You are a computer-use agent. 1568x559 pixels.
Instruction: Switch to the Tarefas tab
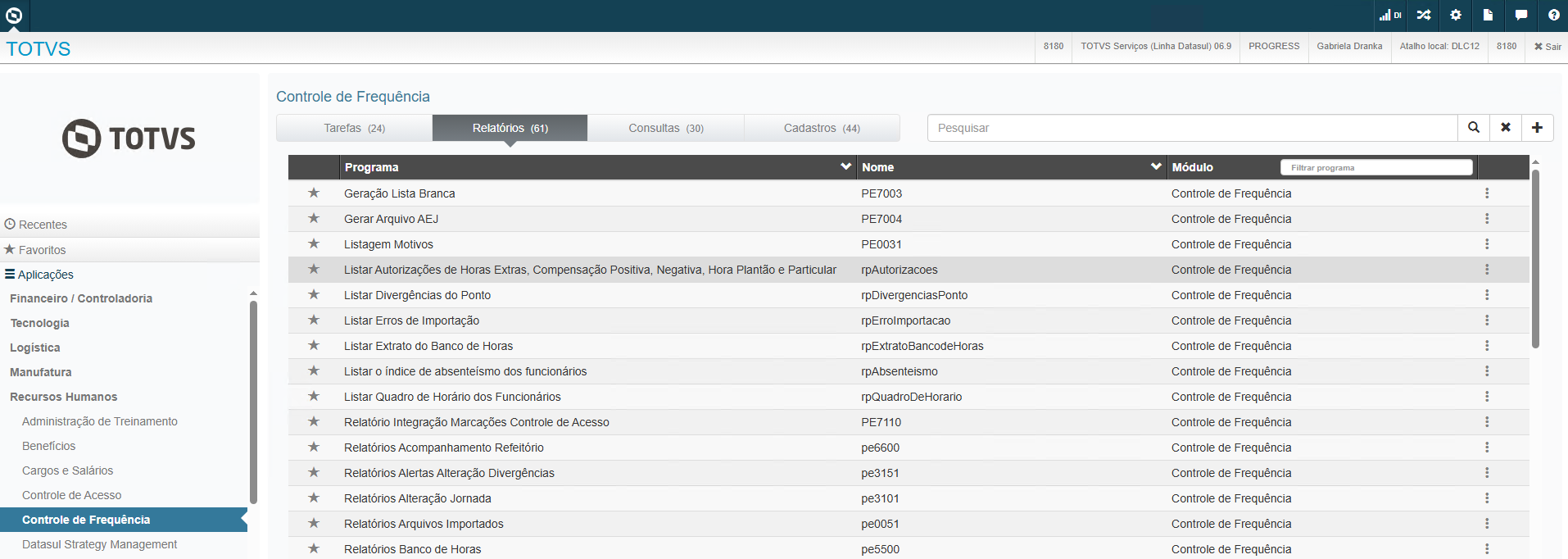(355, 128)
